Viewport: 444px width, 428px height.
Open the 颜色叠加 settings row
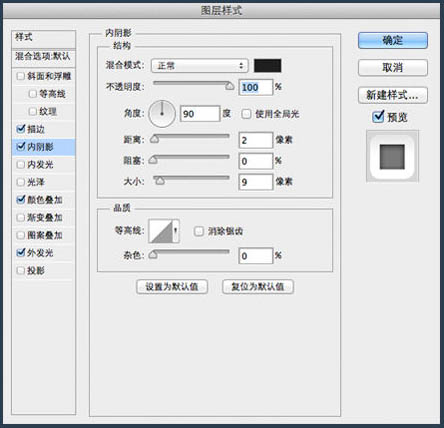pos(45,200)
